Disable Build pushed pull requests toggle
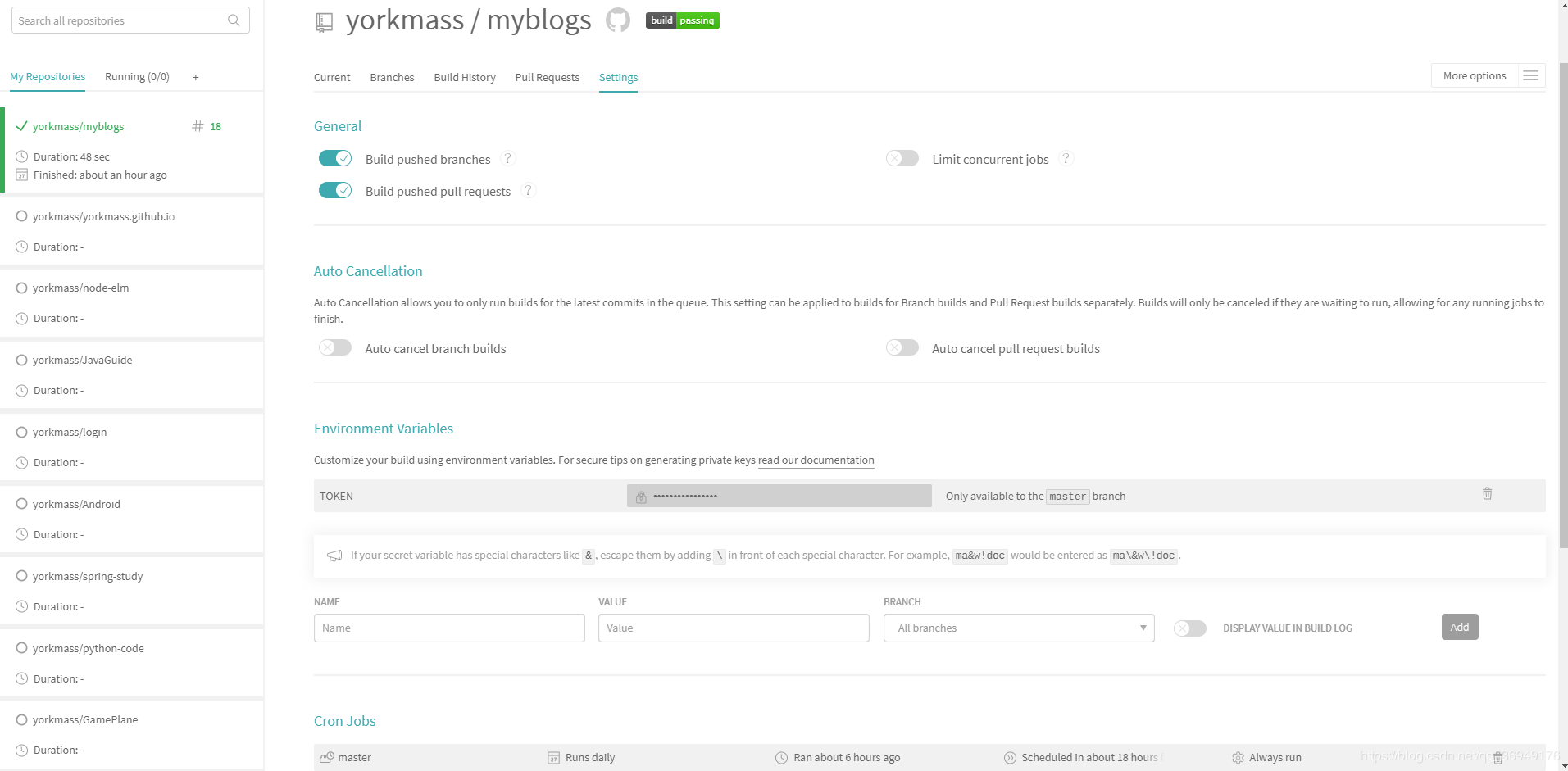This screenshot has height=771, width=1568. point(335,190)
